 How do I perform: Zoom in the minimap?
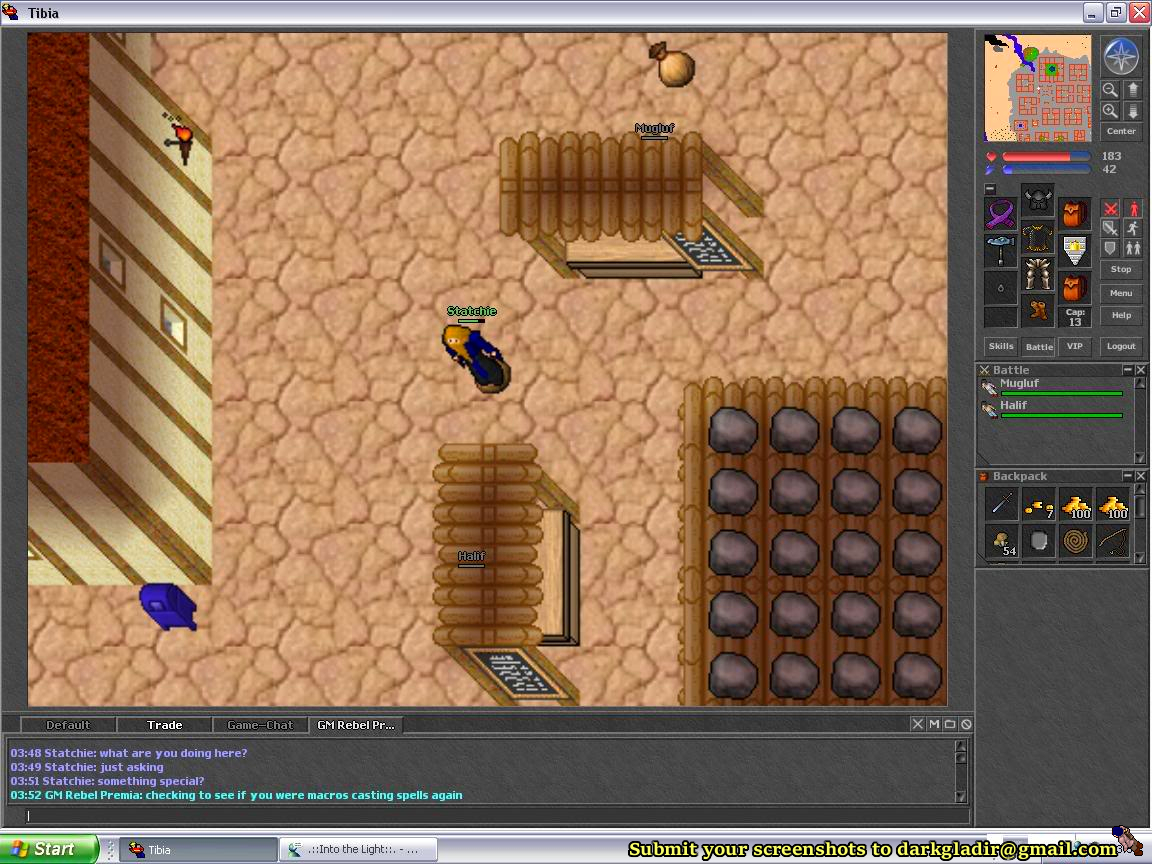pos(1110,111)
